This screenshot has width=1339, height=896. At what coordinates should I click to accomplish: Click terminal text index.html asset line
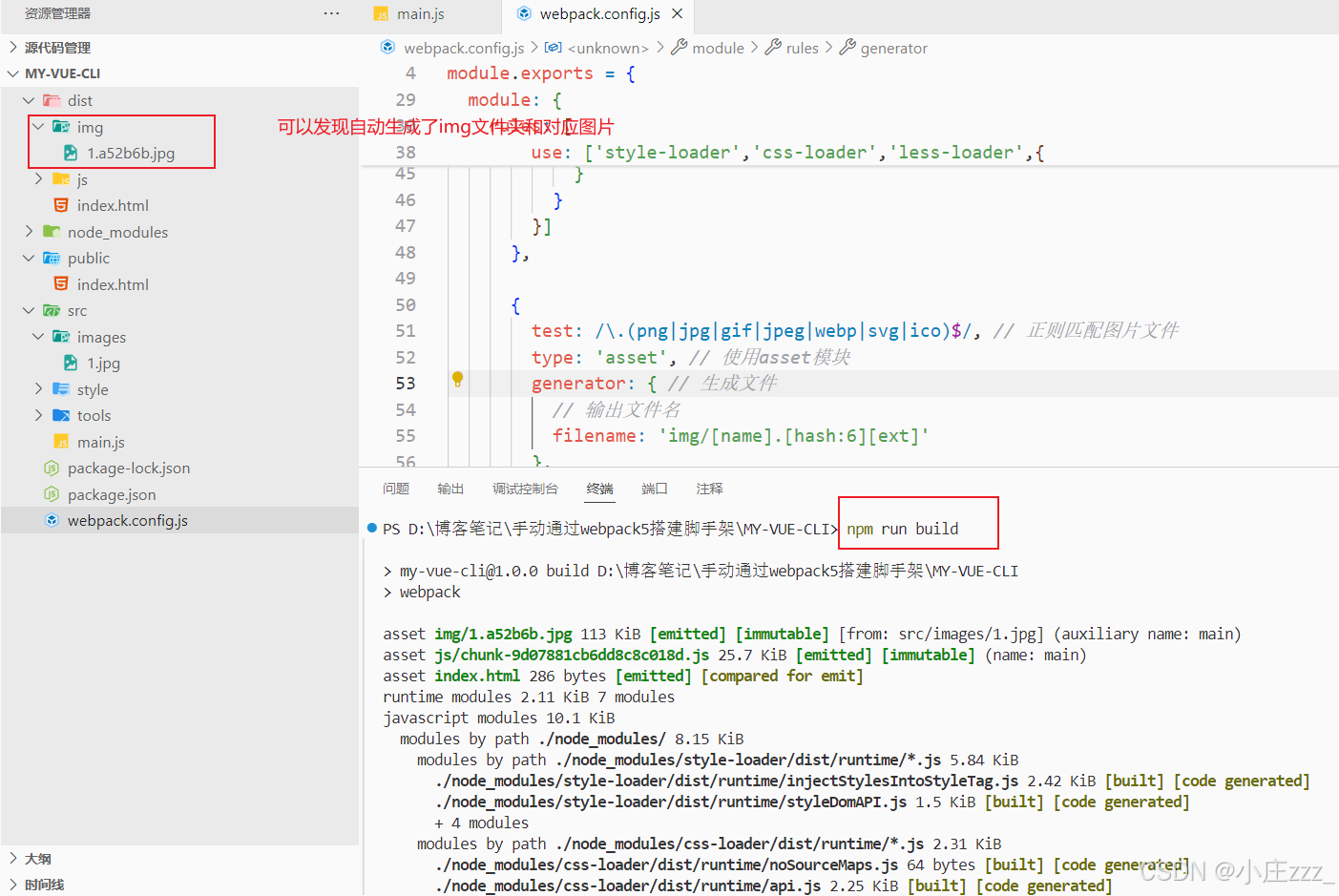click(623, 676)
